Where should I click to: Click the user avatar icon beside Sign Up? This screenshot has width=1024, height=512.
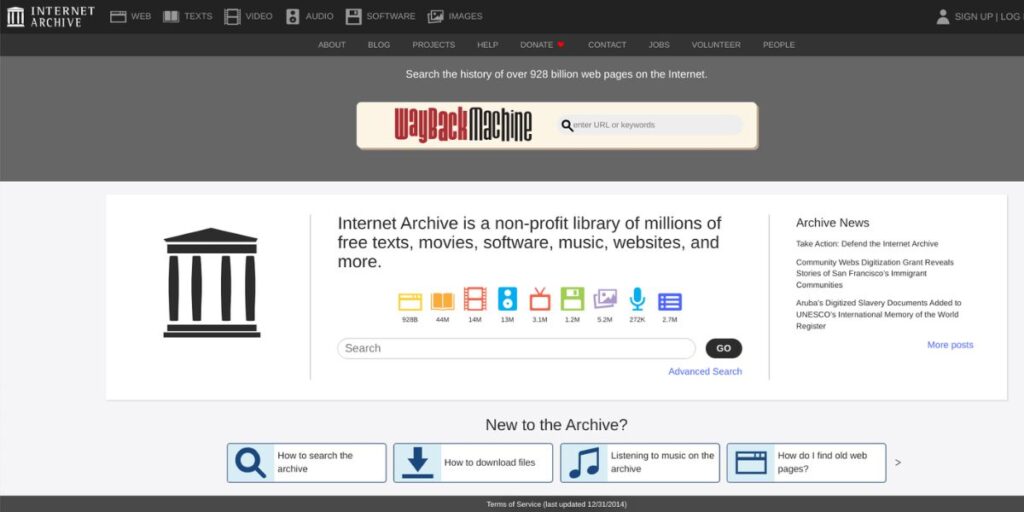pos(942,16)
